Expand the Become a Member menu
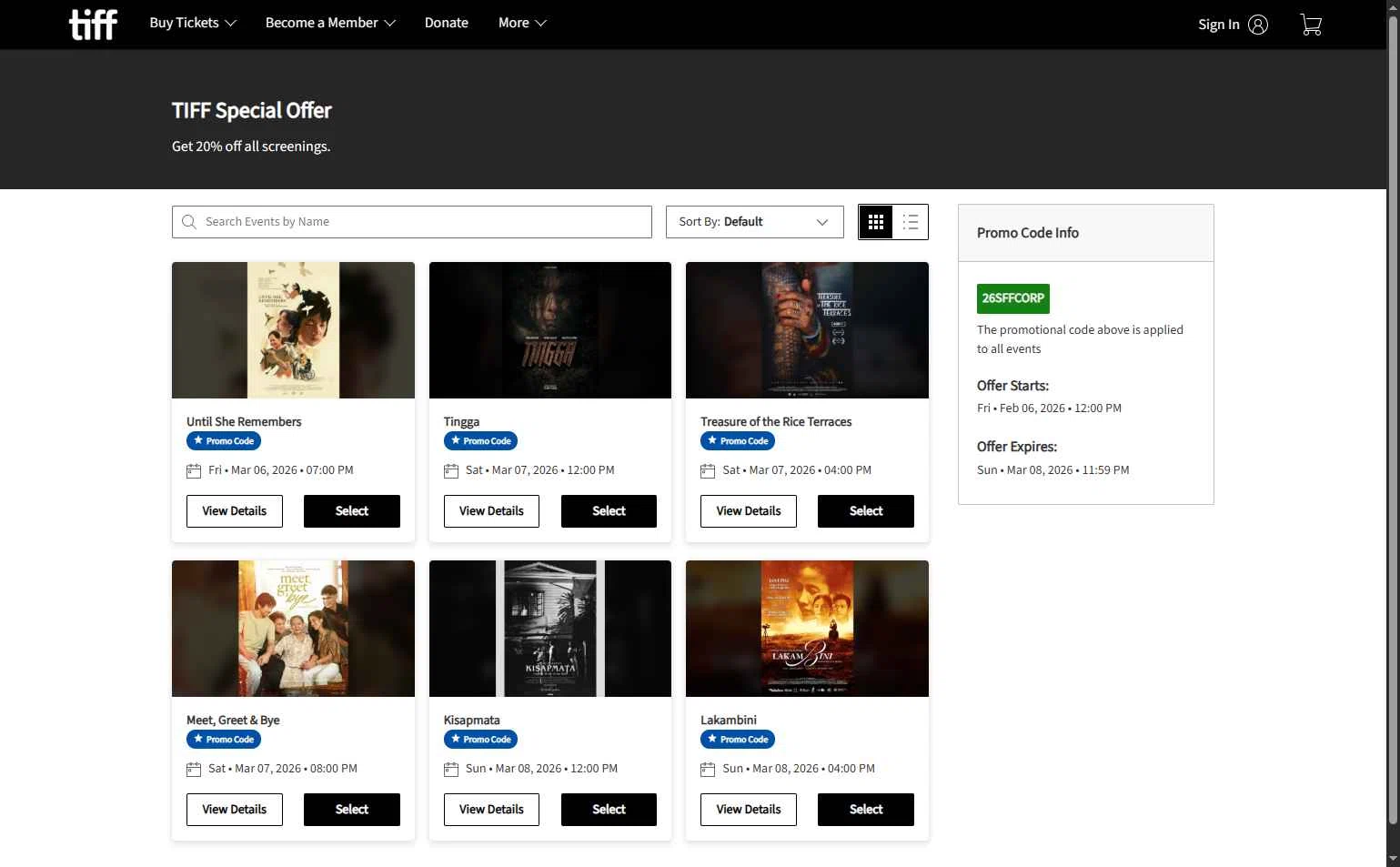The height and width of the screenshot is (867, 1400). pyautogui.click(x=330, y=23)
